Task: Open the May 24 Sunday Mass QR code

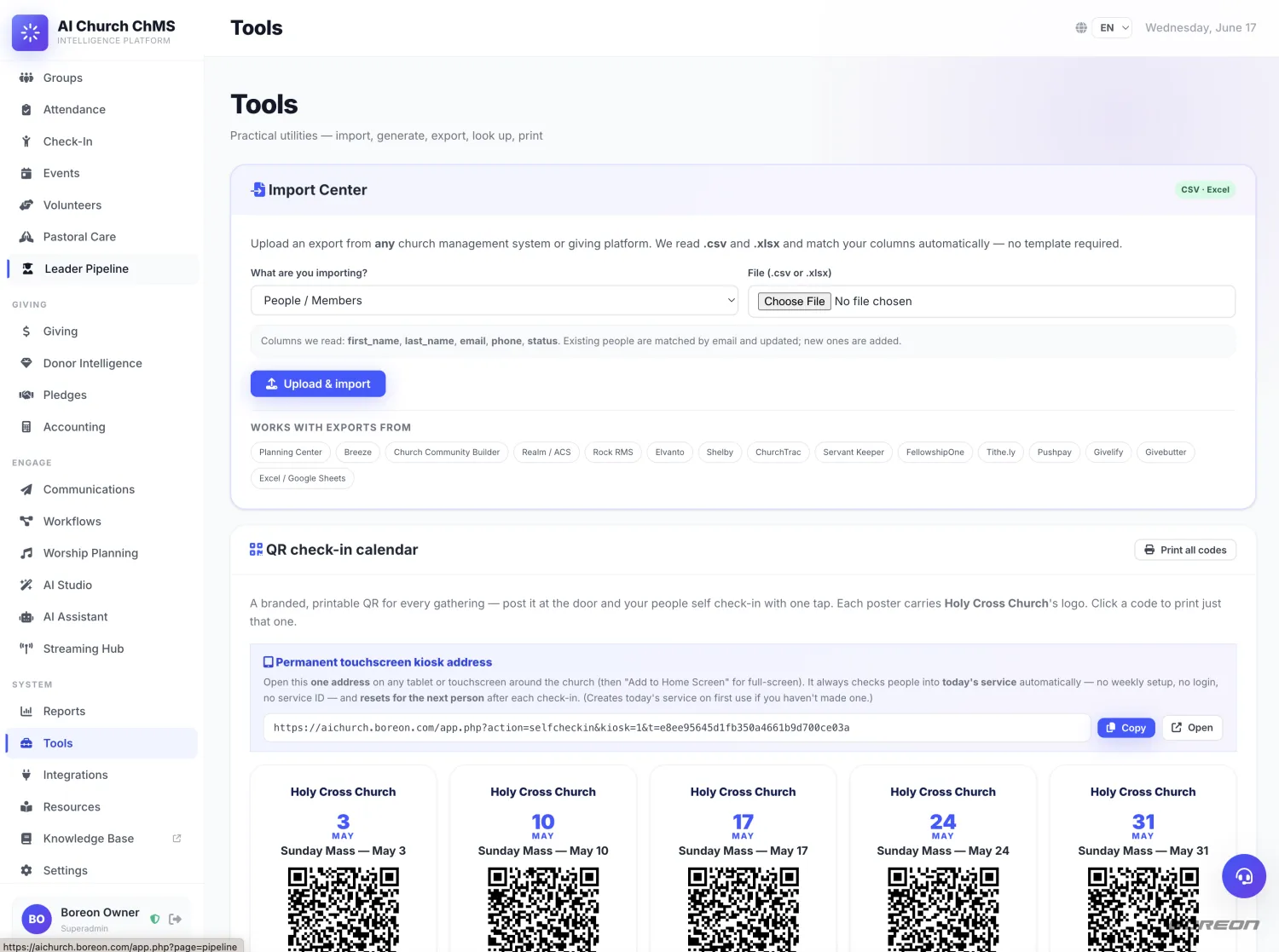Action: [x=943, y=909]
